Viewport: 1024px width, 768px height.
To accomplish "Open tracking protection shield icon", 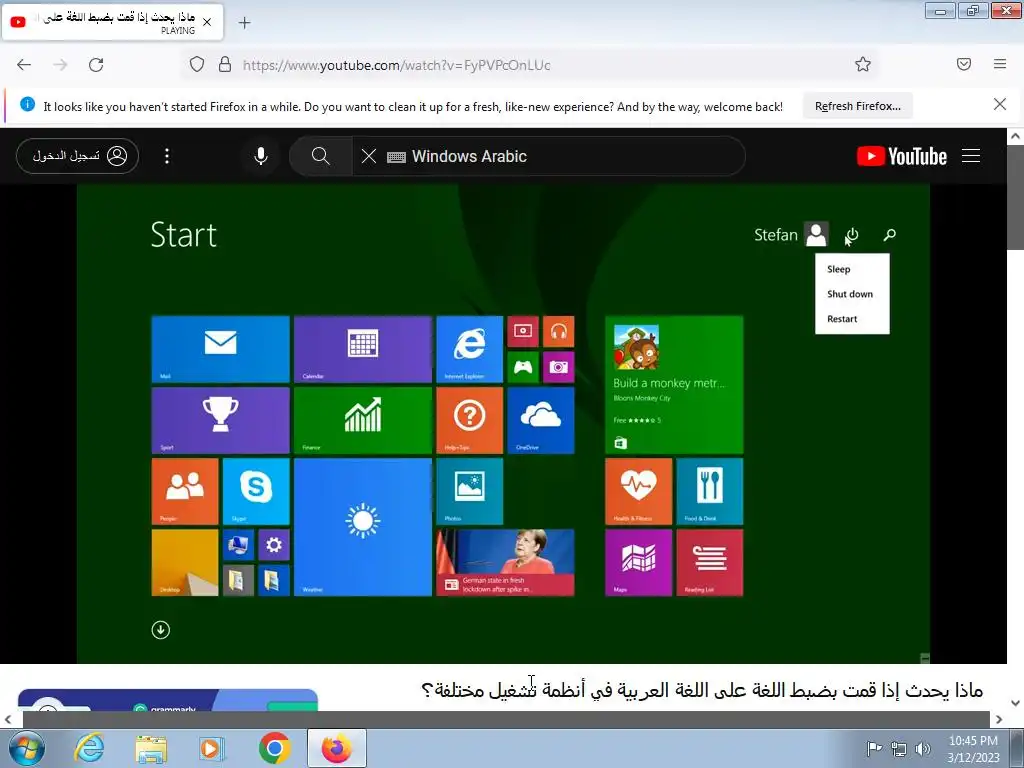I will 197,64.
